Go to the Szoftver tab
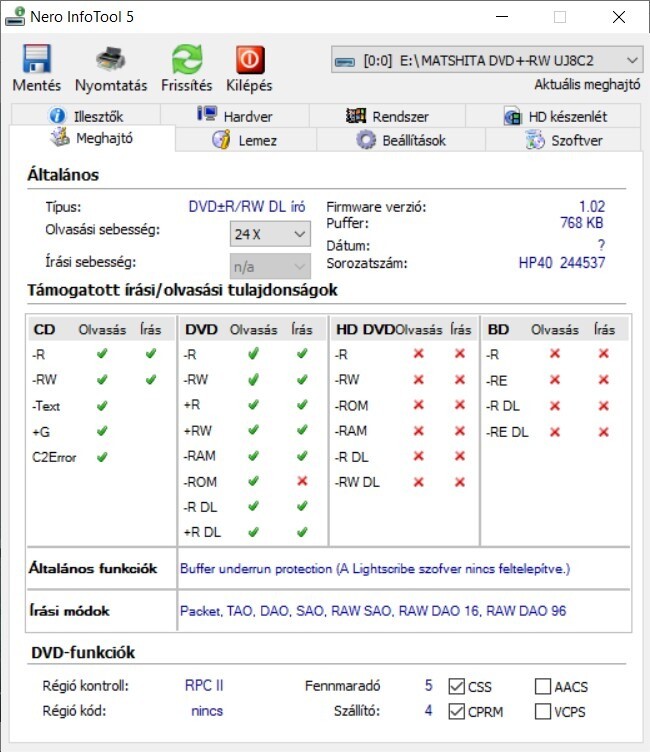 point(563,140)
